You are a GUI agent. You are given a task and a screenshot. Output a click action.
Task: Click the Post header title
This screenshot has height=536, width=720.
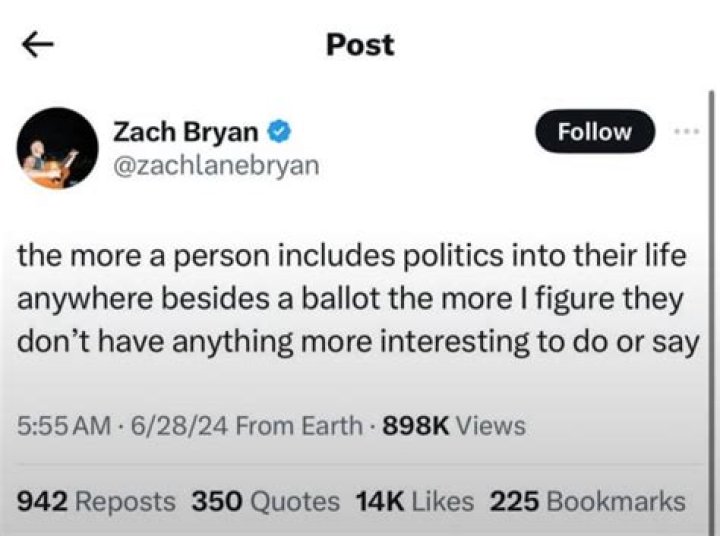click(x=360, y=45)
